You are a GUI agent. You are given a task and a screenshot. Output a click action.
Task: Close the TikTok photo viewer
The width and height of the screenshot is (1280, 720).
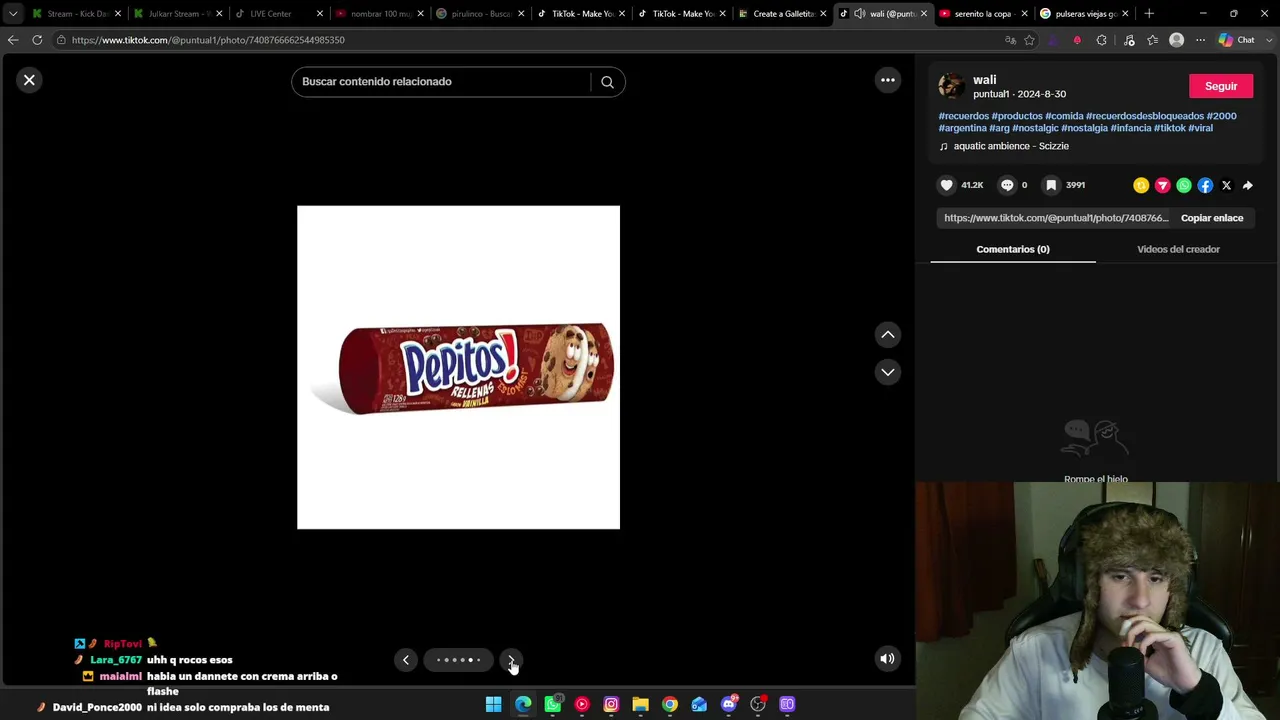29,80
